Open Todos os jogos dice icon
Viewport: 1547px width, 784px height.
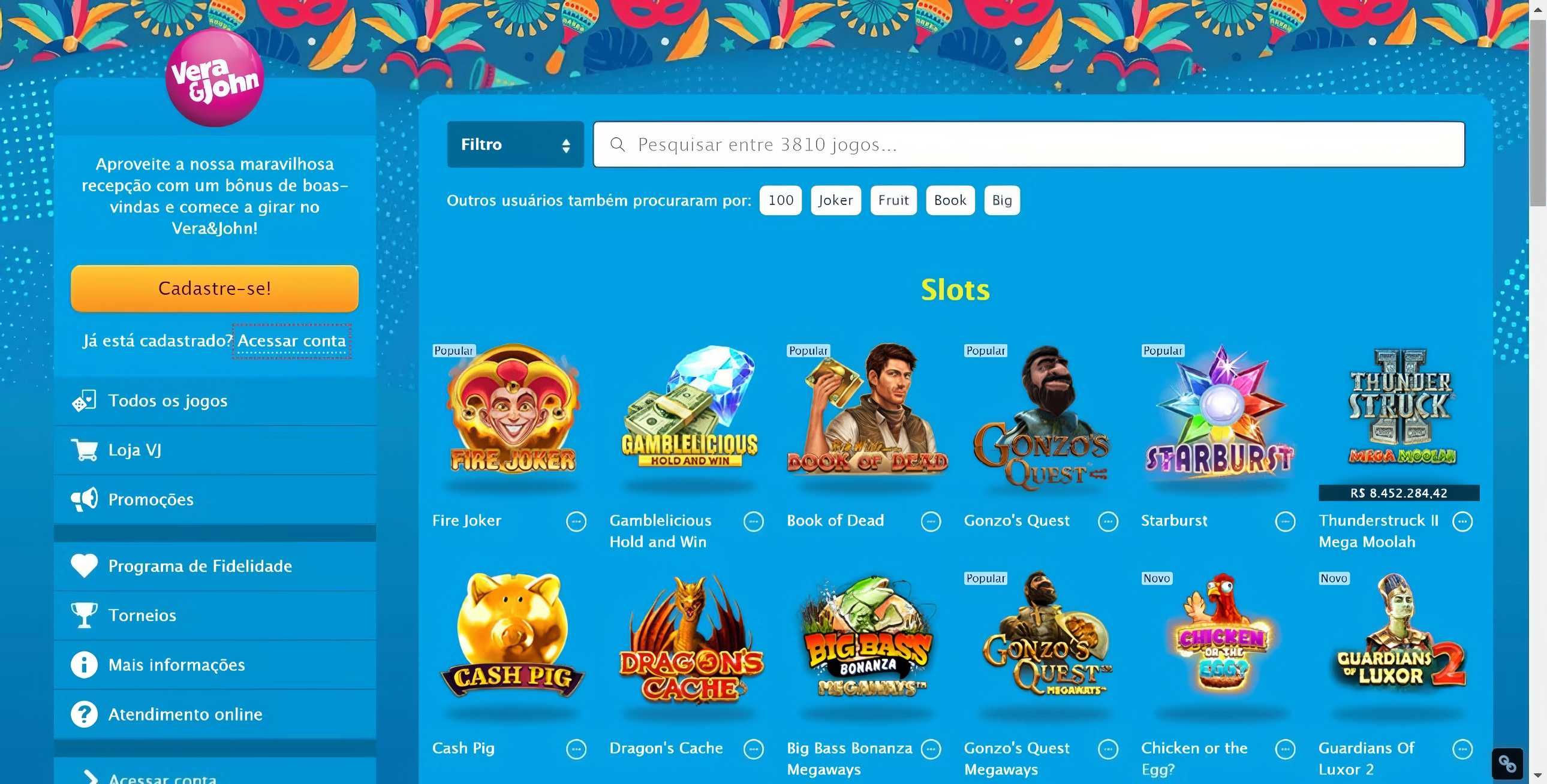[84, 400]
